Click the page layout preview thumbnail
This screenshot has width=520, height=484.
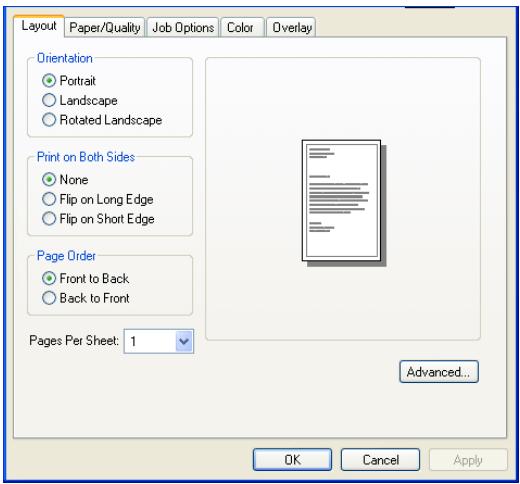[x=344, y=203]
